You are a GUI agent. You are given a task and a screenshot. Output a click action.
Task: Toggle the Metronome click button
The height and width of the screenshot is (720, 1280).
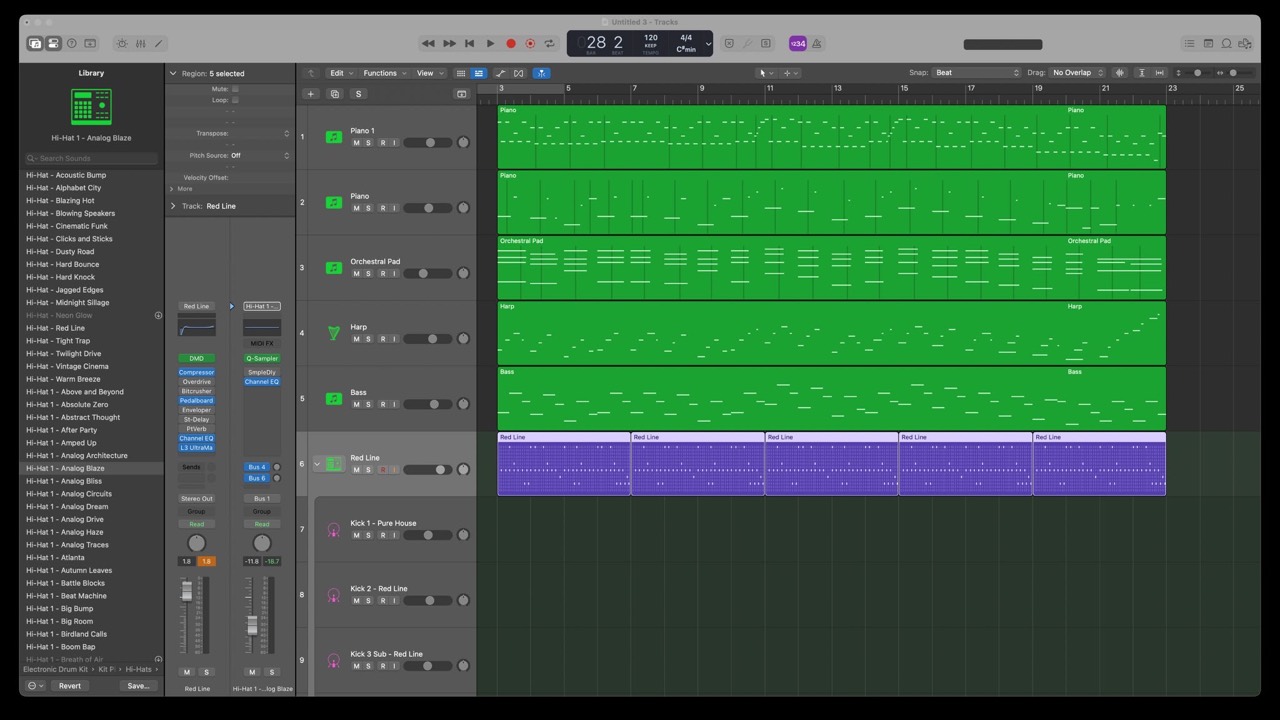click(x=817, y=44)
